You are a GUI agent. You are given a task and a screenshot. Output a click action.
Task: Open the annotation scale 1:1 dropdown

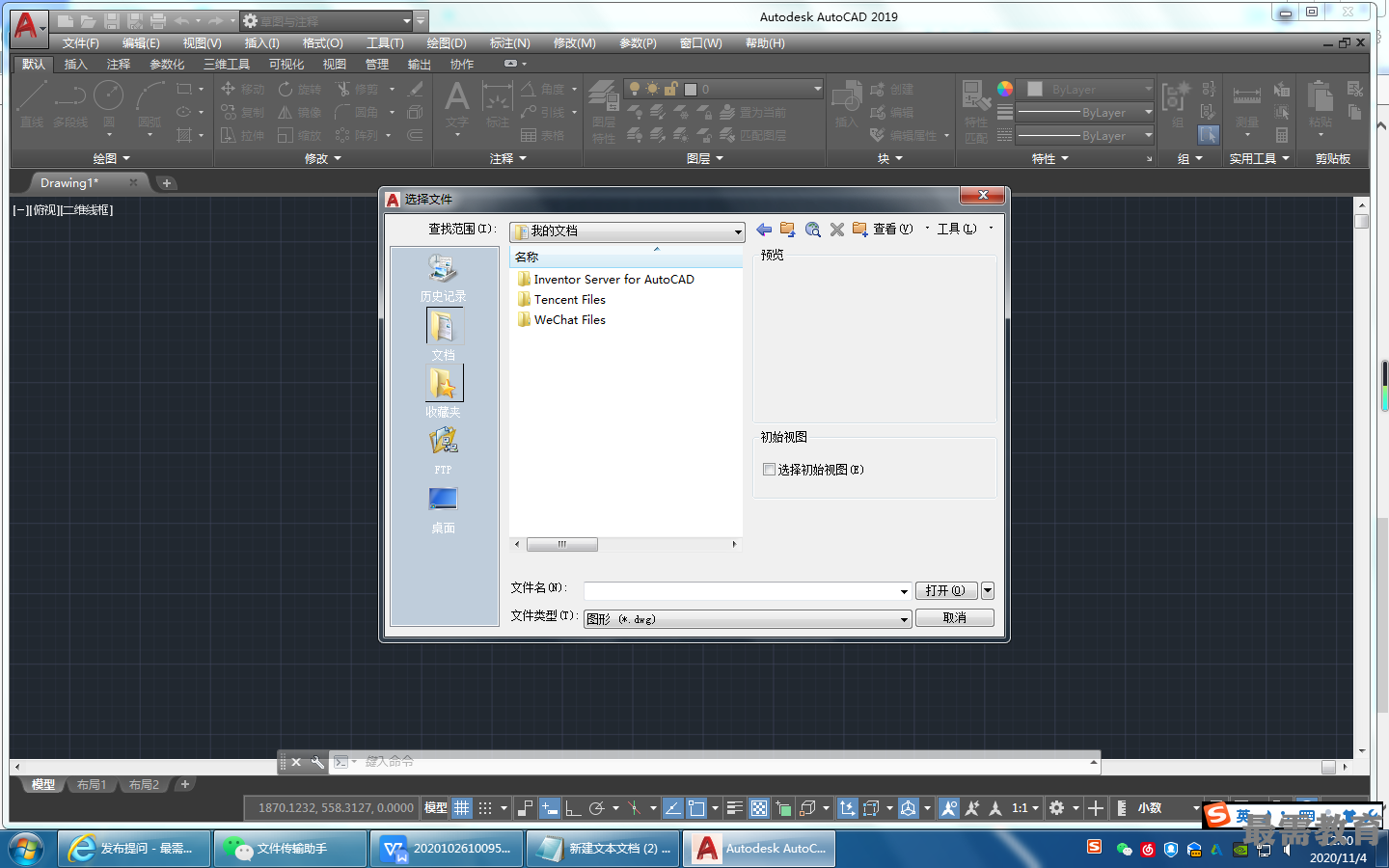click(1025, 808)
